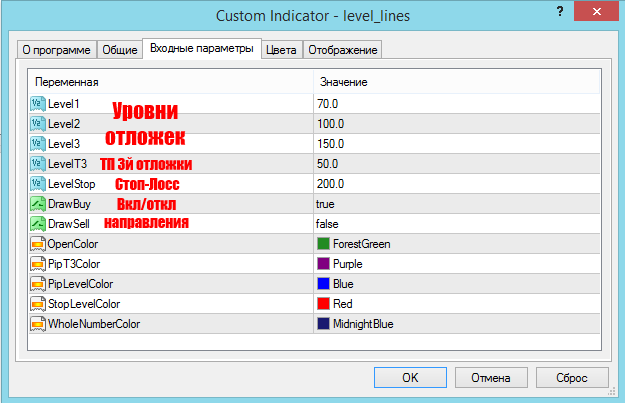Click the WholeNumberColor parameter icon
The image size is (625, 403).
click(x=38, y=324)
